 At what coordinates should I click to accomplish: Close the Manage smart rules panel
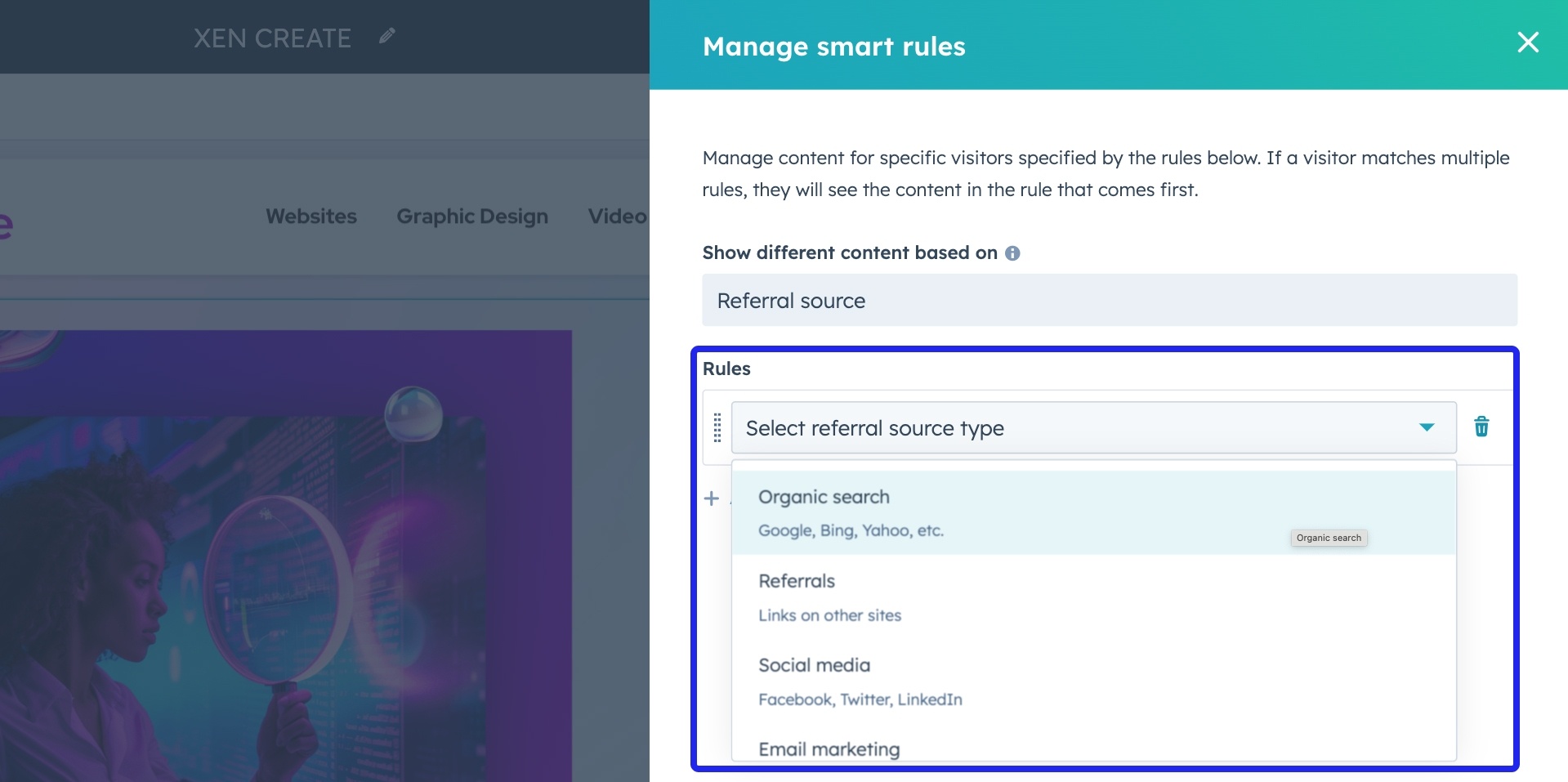coord(1527,43)
